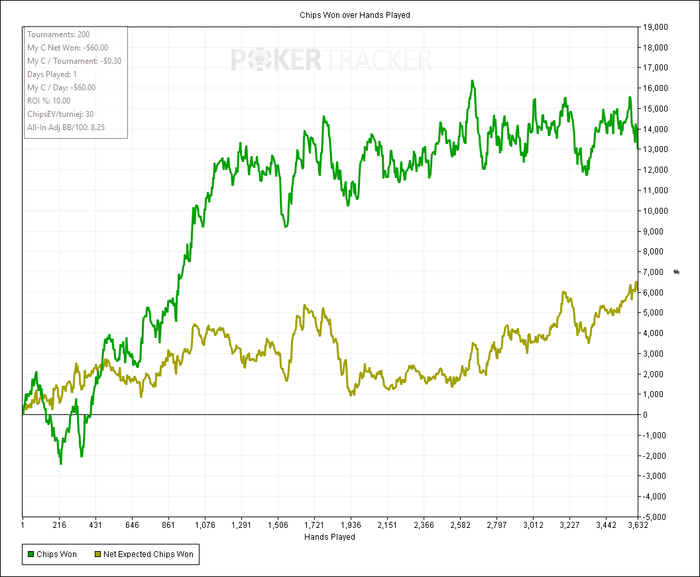Select the 'Net Expected Chips Won' legend label
The width and height of the screenshot is (700, 577).
pyautogui.click(x=148, y=554)
